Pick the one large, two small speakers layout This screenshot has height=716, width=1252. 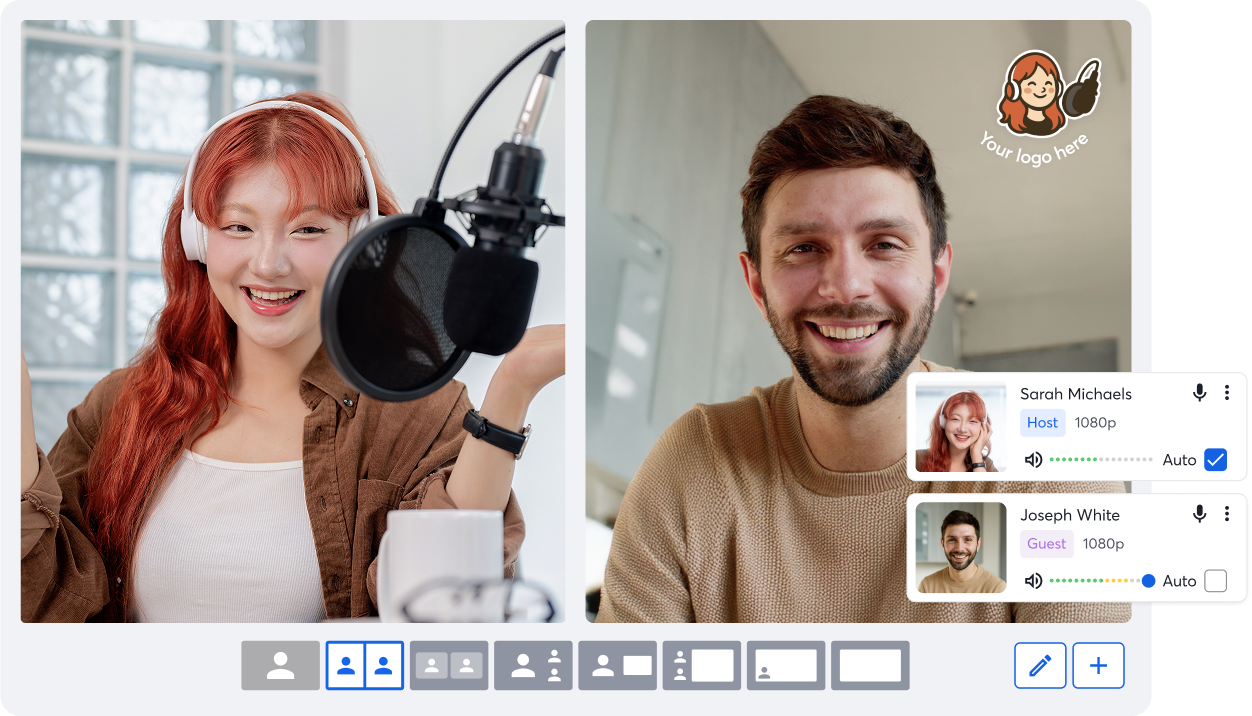point(533,666)
